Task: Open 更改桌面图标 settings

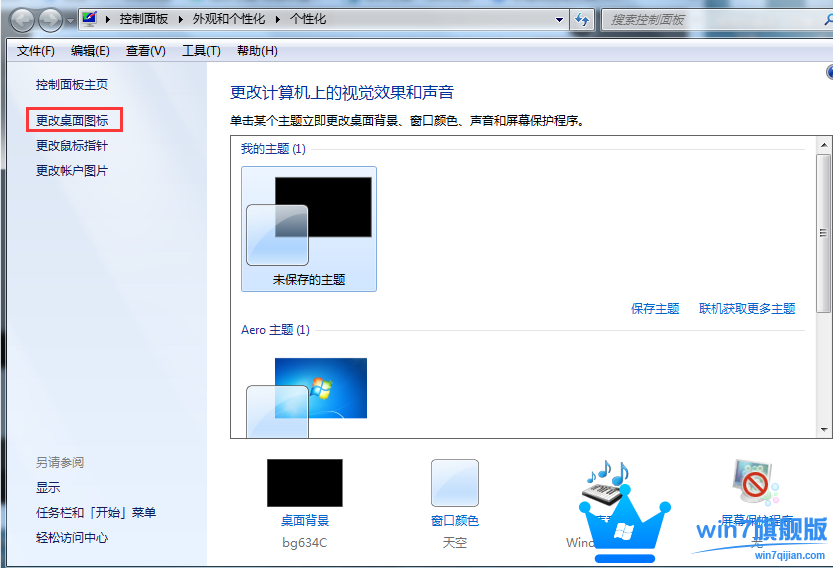Action: click(72, 121)
